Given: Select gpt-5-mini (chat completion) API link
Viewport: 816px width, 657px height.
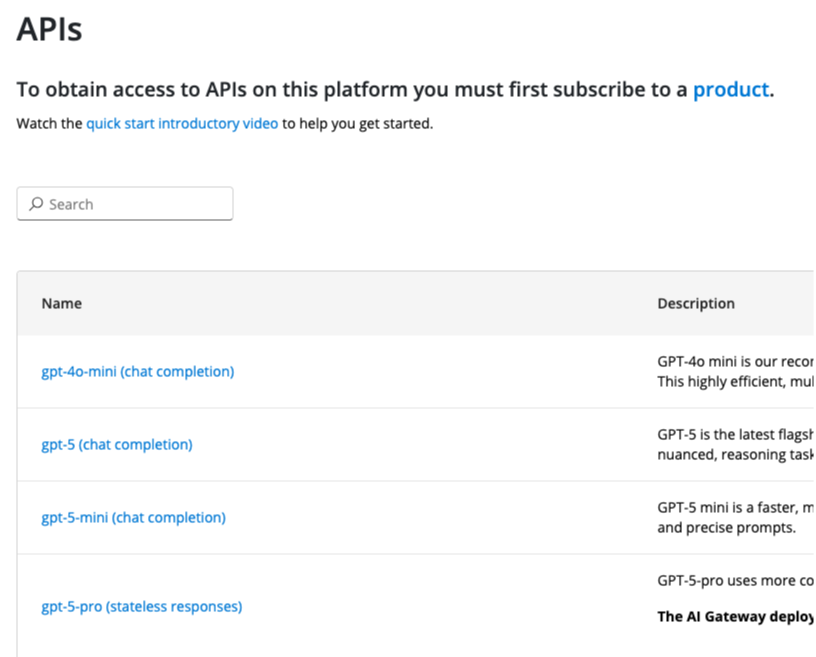Looking at the screenshot, I should [x=133, y=518].
